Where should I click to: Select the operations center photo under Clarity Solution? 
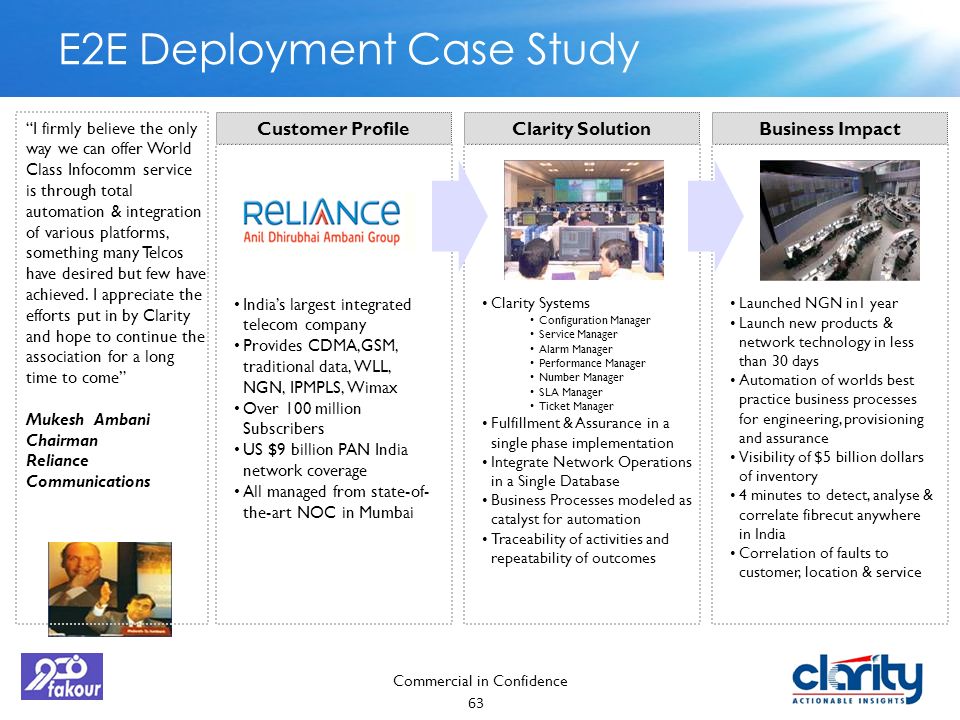583,220
